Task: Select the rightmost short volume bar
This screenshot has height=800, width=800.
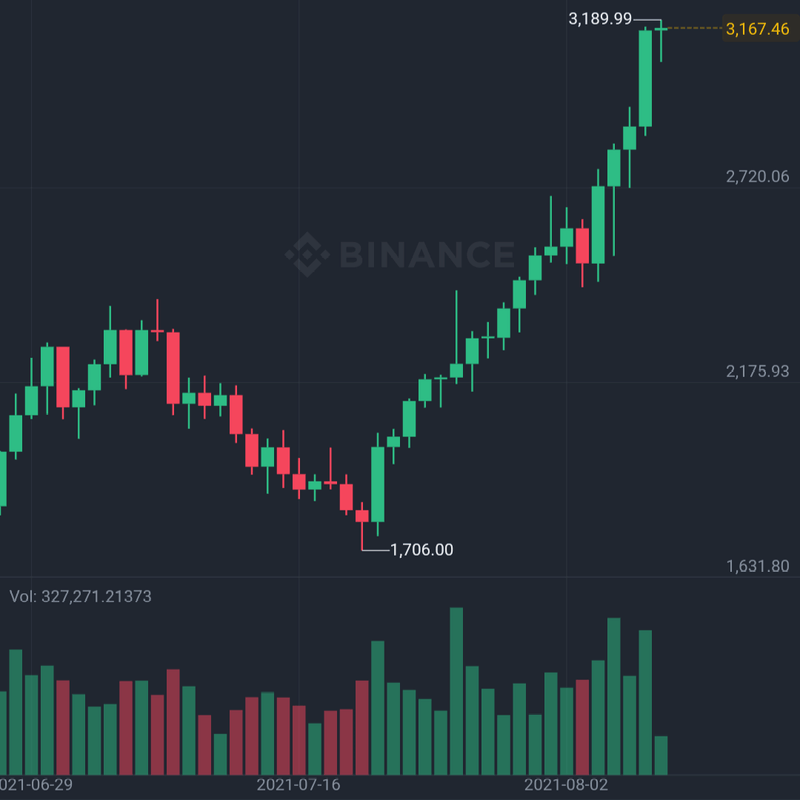Action: [x=660, y=754]
